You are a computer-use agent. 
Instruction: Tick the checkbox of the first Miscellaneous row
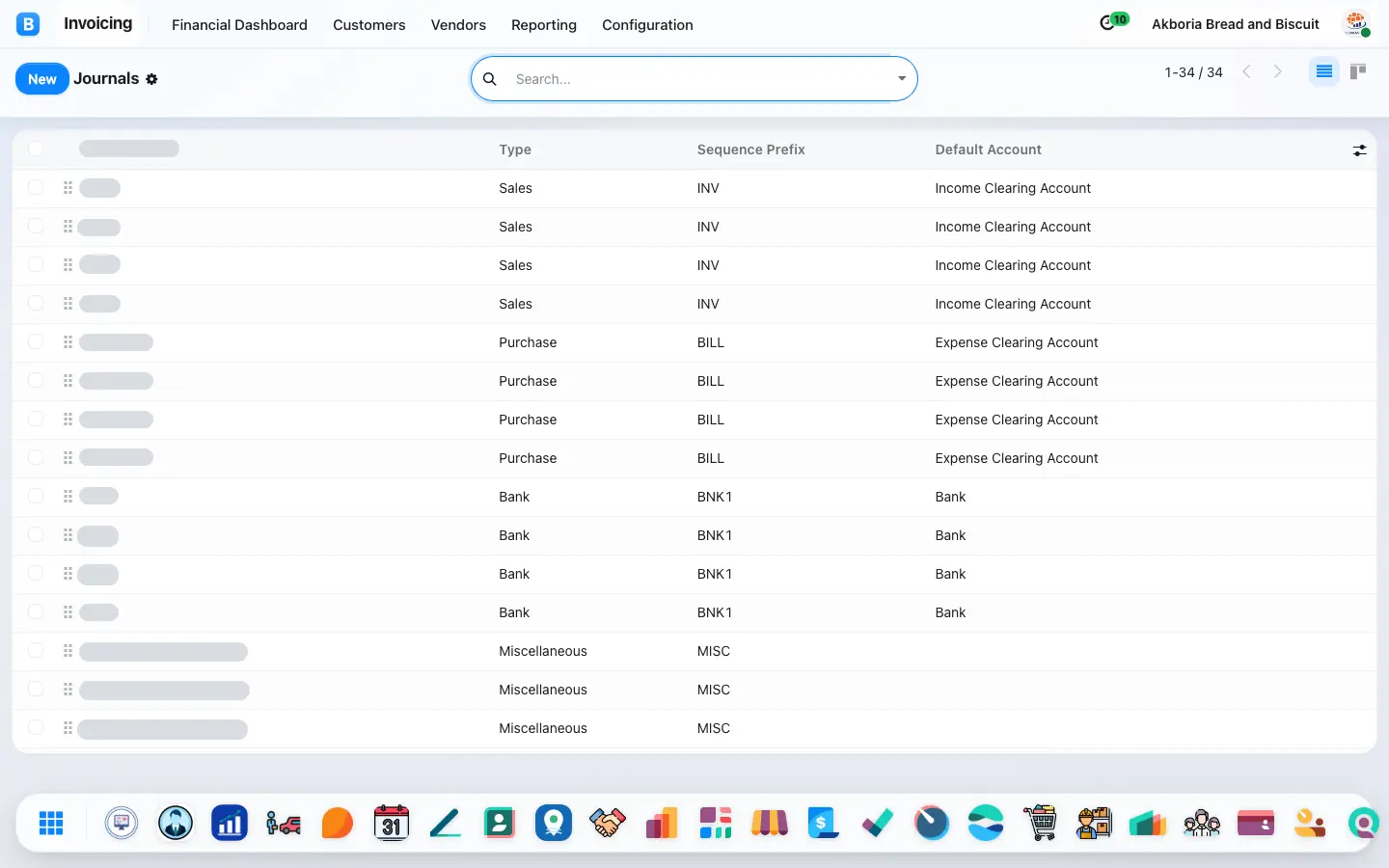tap(36, 651)
